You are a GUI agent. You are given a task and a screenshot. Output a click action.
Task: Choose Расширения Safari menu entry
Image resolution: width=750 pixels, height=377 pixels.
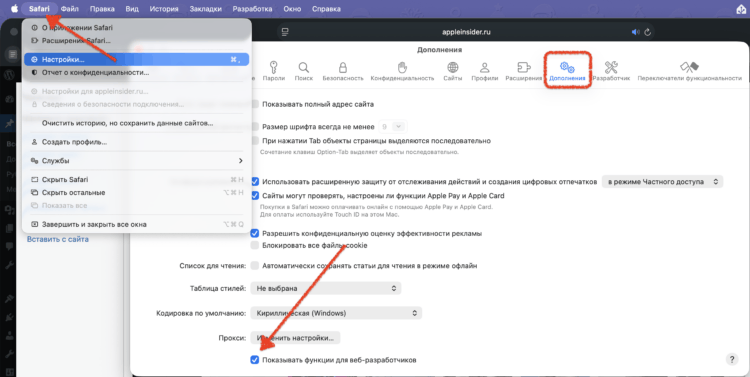tap(137, 41)
